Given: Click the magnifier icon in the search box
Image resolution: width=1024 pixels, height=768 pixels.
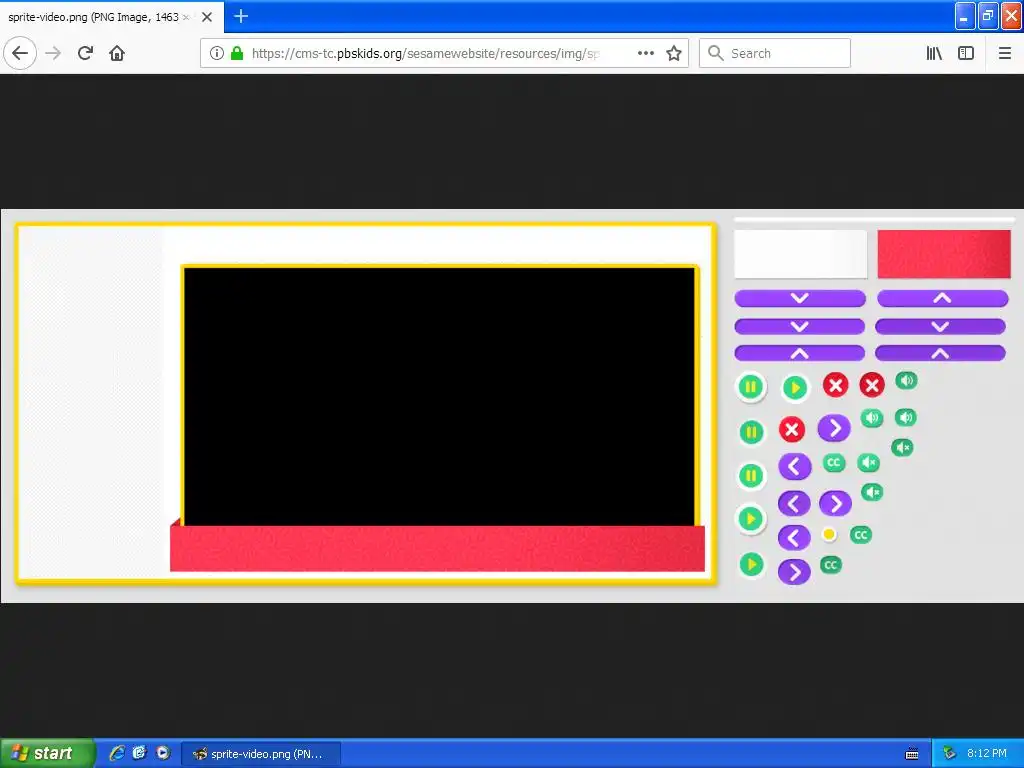Looking at the screenshot, I should pyautogui.click(x=716, y=54).
